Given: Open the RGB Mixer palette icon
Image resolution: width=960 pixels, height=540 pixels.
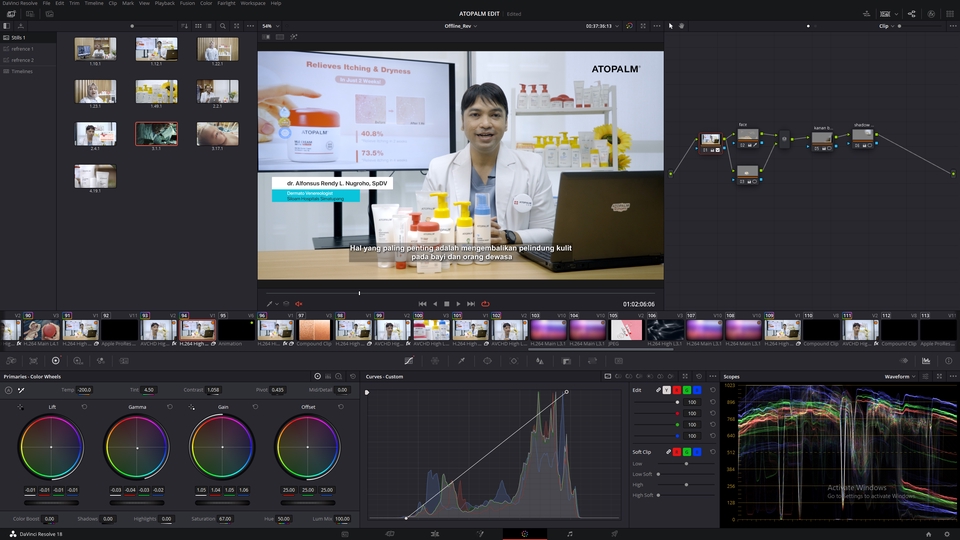Looking at the screenshot, I should click(x=101, y=361).
